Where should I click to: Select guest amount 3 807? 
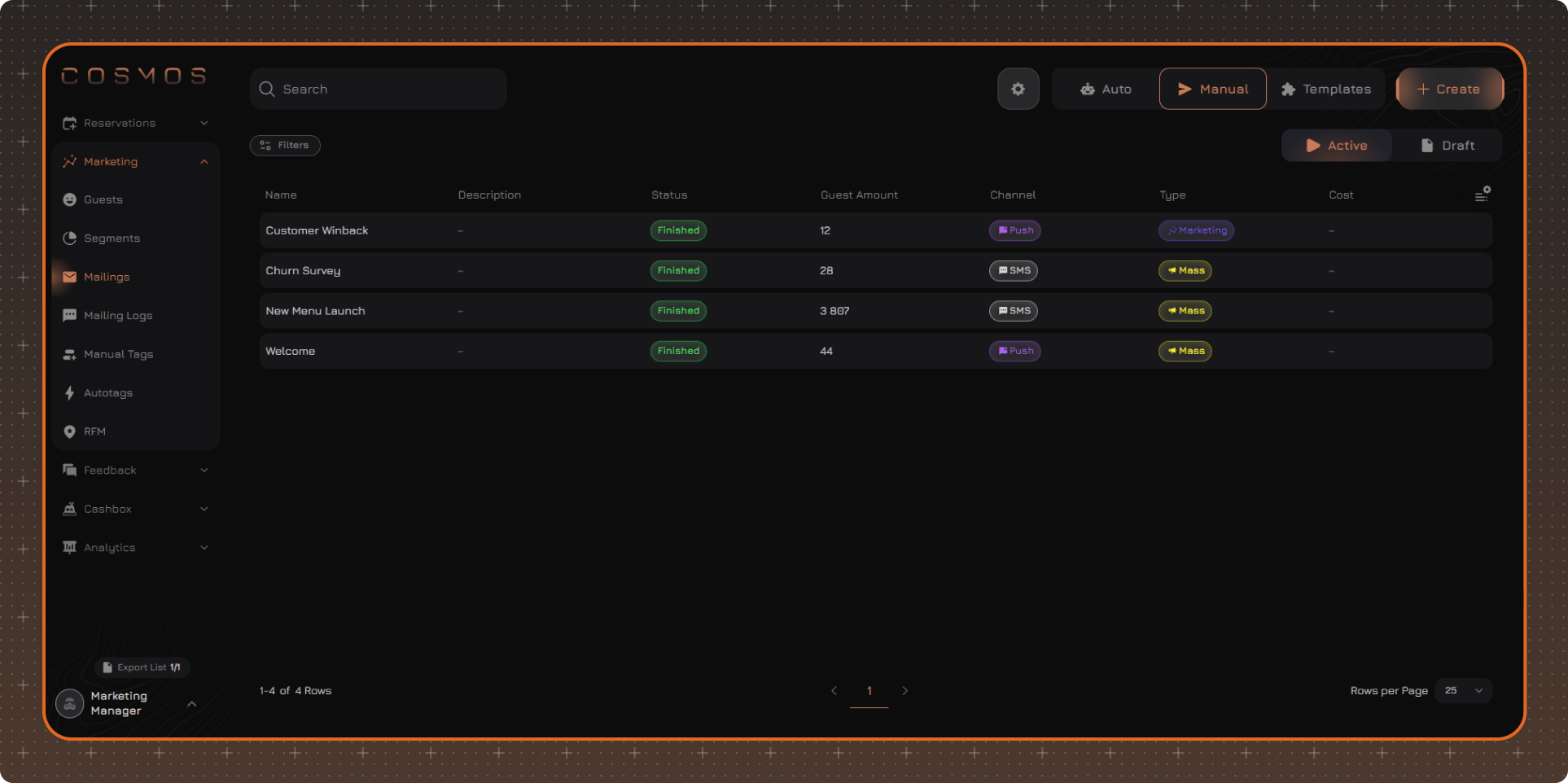pos(834,311)
